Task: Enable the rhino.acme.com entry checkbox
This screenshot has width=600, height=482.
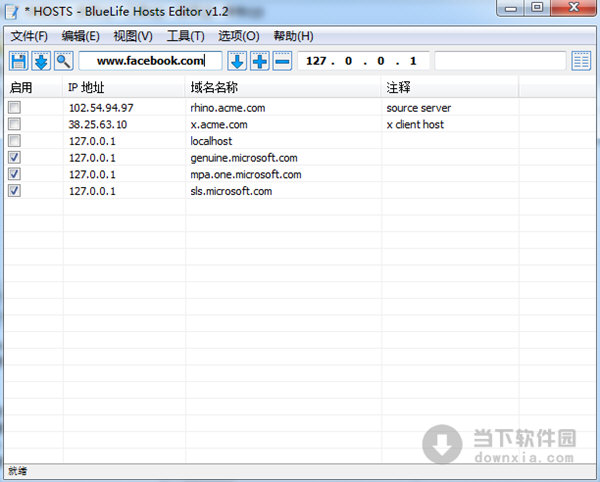Action: [x=15, y=107]
